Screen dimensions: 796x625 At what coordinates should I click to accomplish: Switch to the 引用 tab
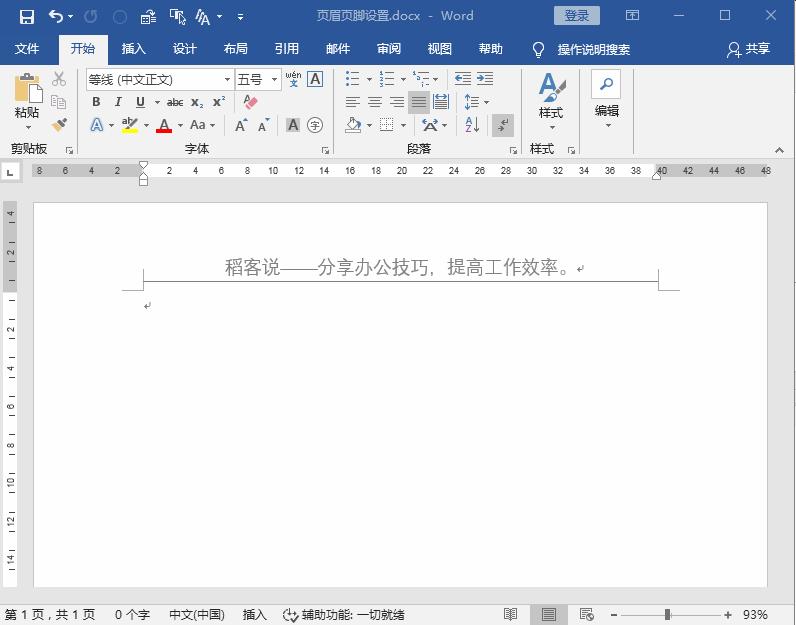[x=286, y=49]
